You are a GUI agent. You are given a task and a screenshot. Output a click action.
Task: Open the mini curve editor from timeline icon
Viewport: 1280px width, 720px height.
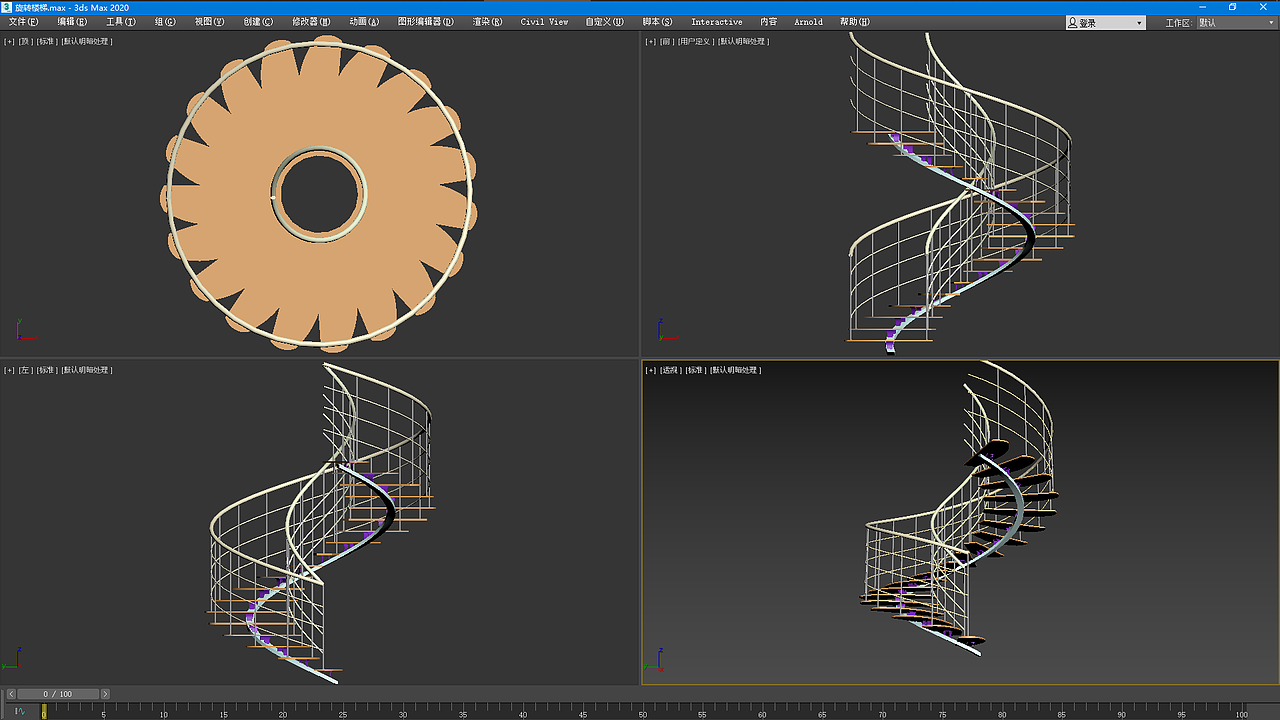(x=19, y=711)
